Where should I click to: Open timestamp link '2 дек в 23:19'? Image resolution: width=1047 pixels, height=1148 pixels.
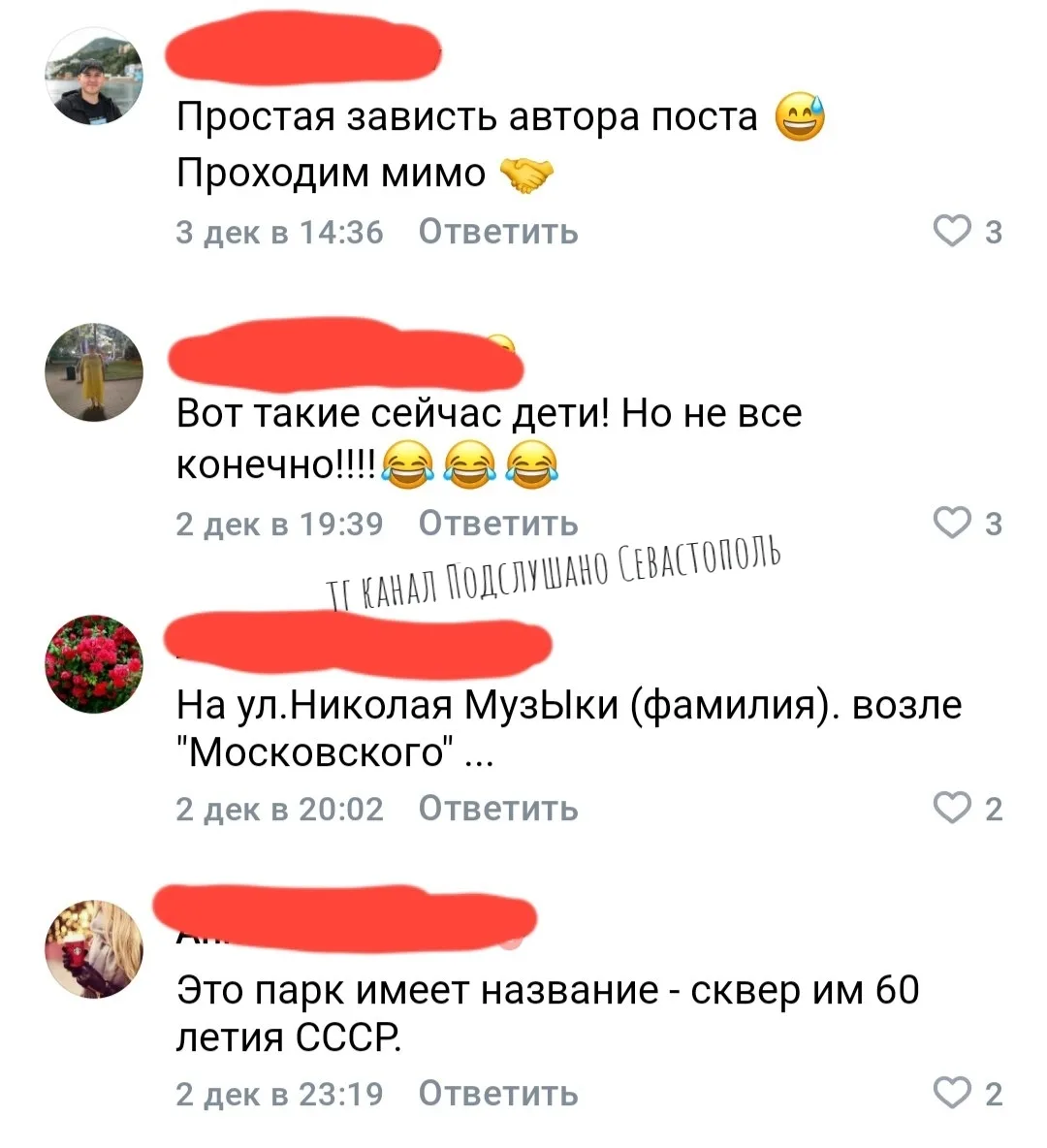280,1093
